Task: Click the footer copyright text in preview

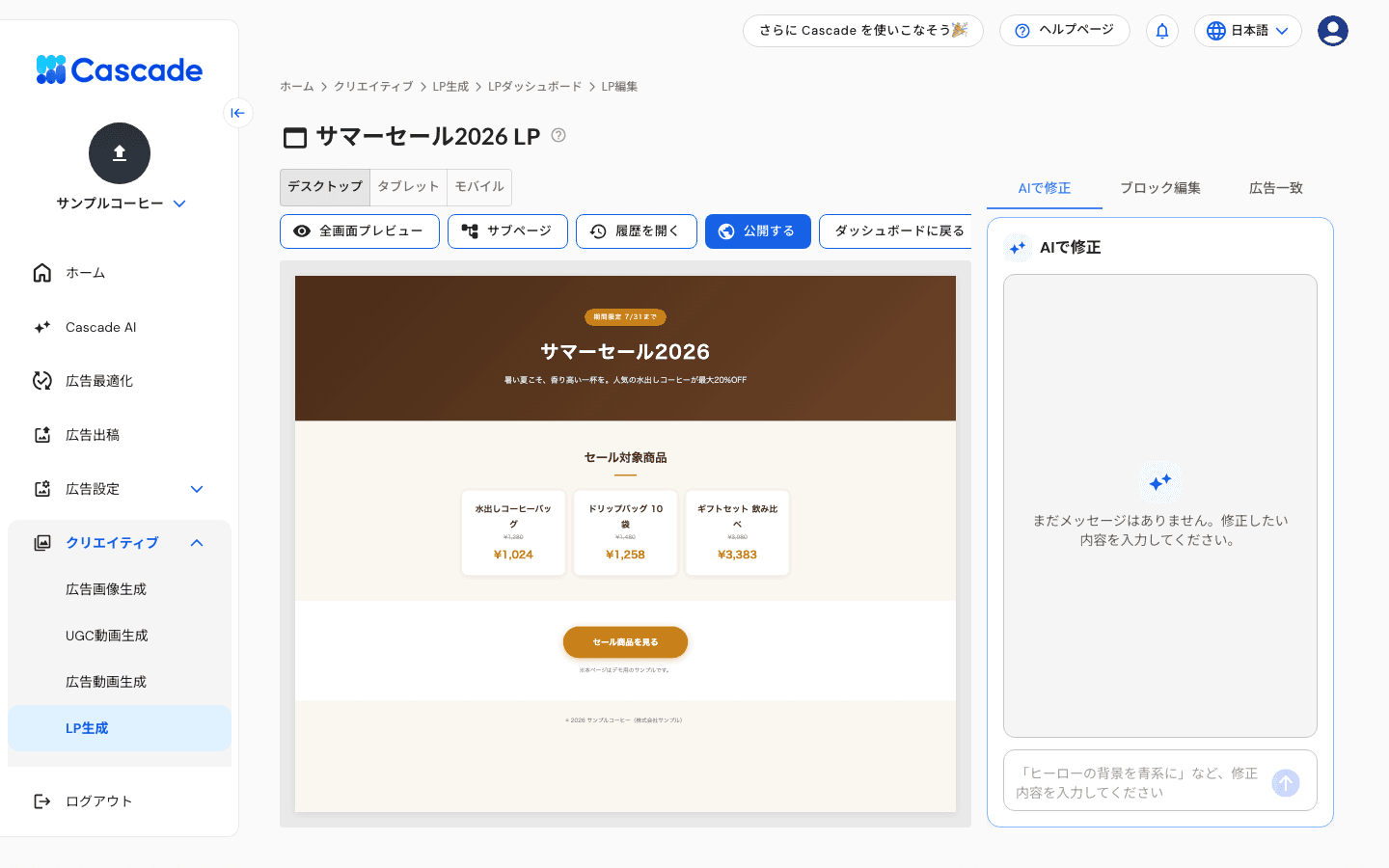Action: [x=624, y=720]
